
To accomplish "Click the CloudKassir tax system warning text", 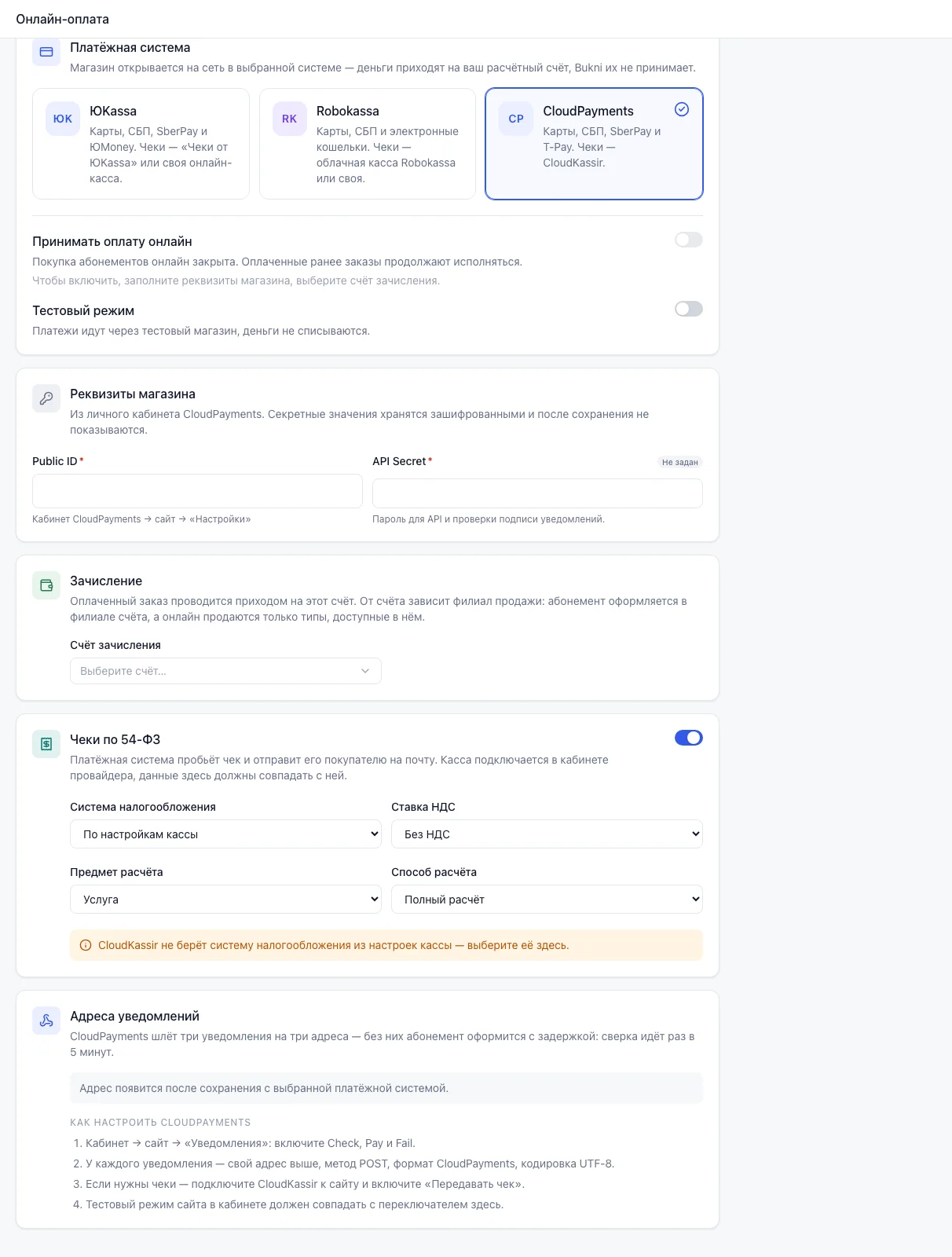I will pos(333,945).
